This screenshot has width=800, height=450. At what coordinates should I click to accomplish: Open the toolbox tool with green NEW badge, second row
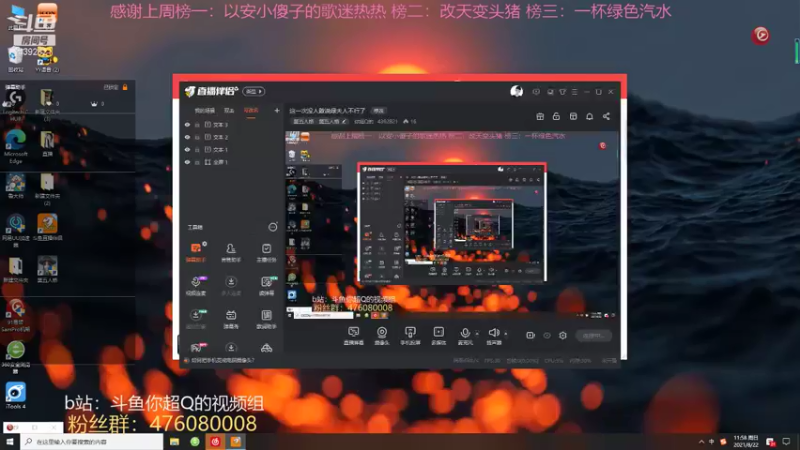tap(266, 286)
